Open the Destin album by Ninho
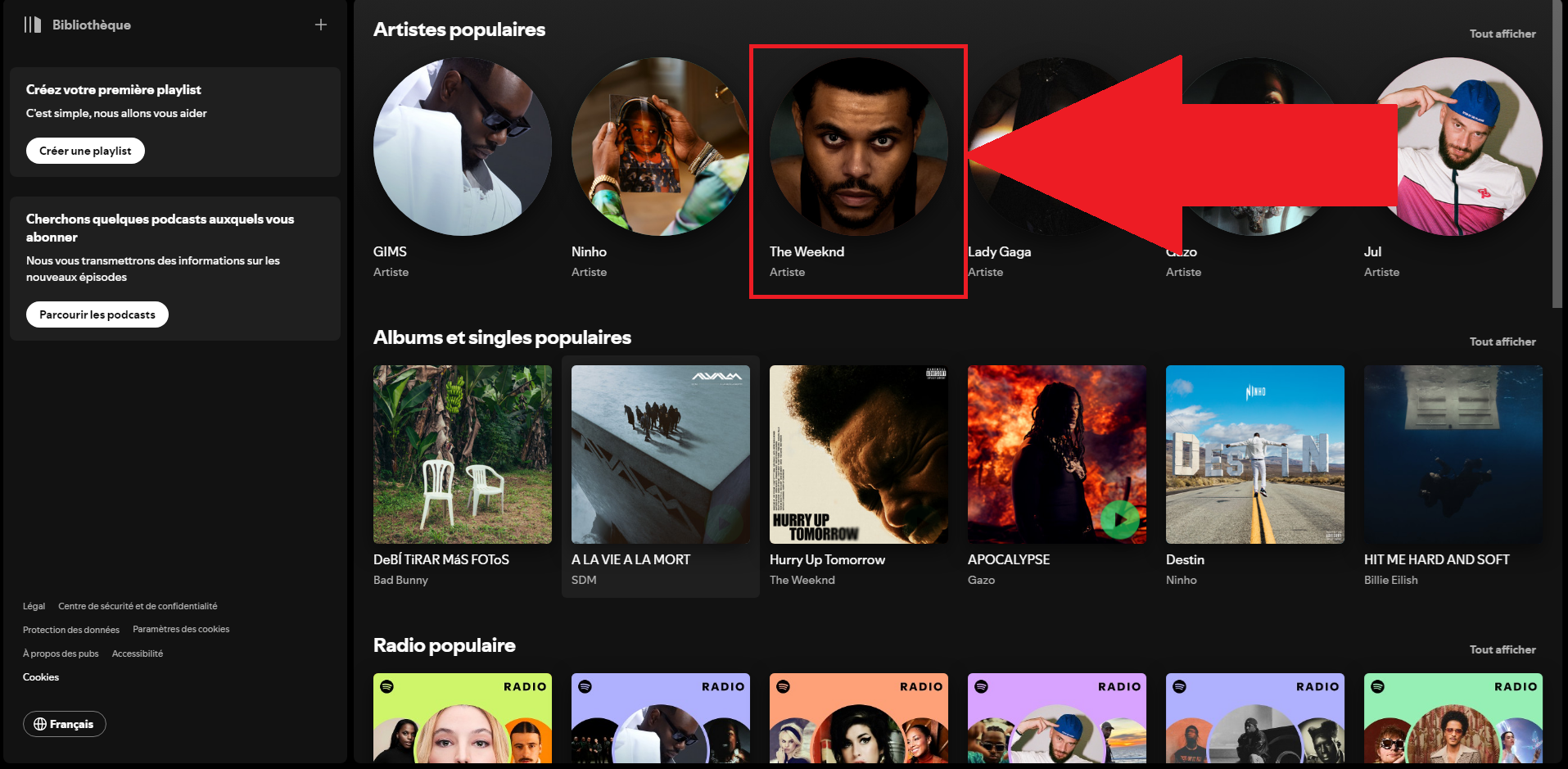Image resolution: width=1568 pixels, height=769 pixels. 1254,455
